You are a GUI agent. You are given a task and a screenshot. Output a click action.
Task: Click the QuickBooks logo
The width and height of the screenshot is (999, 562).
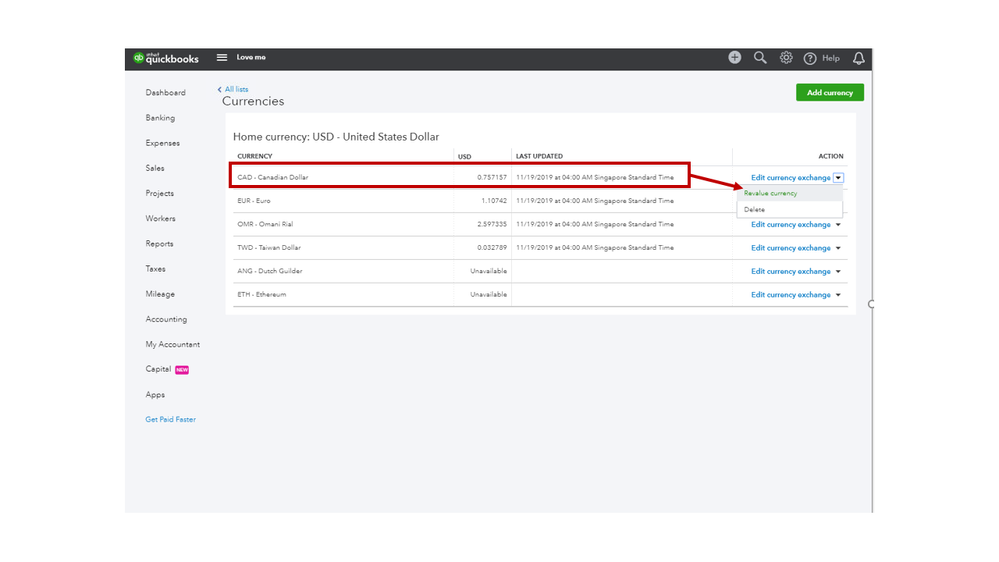(x=167, y=58)
